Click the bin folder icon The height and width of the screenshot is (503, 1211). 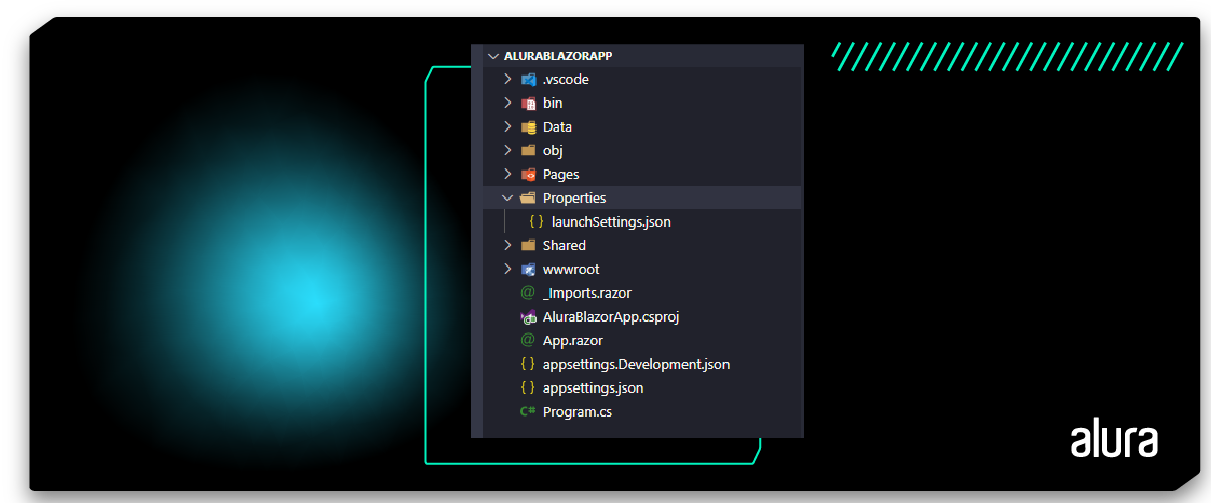pos(528,103)
